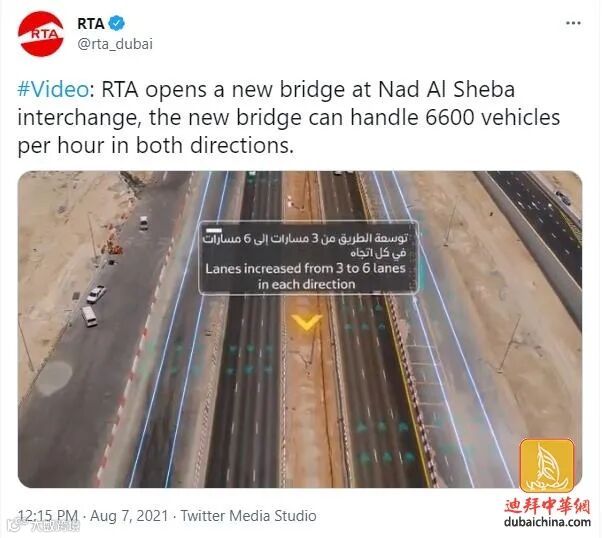Click the Aug 7, 2021 date

click(x=129, y=515)
